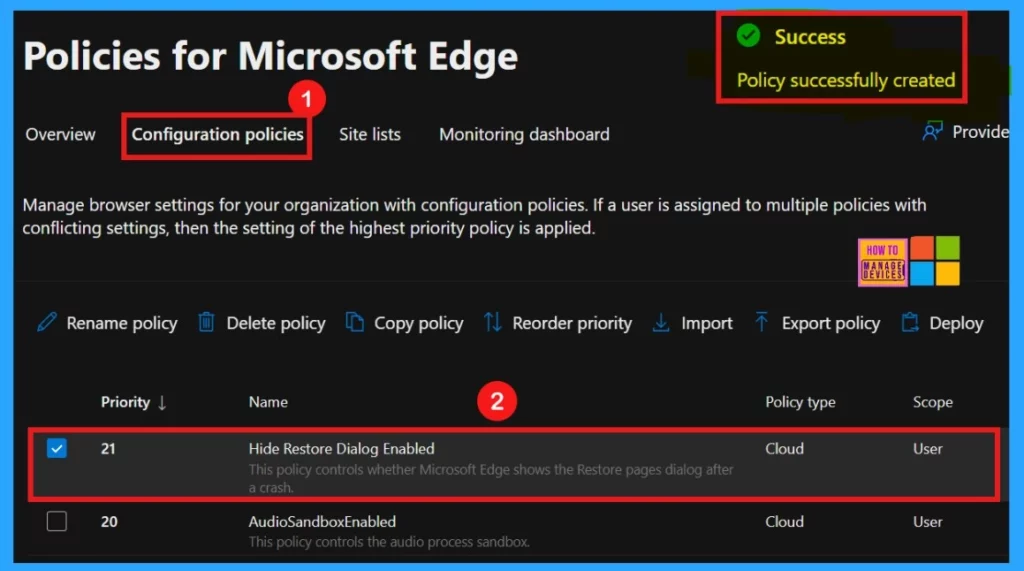Click the Name column header
Image resolution: width=1024 pixels, height=571 pixels.
(268, 402)
